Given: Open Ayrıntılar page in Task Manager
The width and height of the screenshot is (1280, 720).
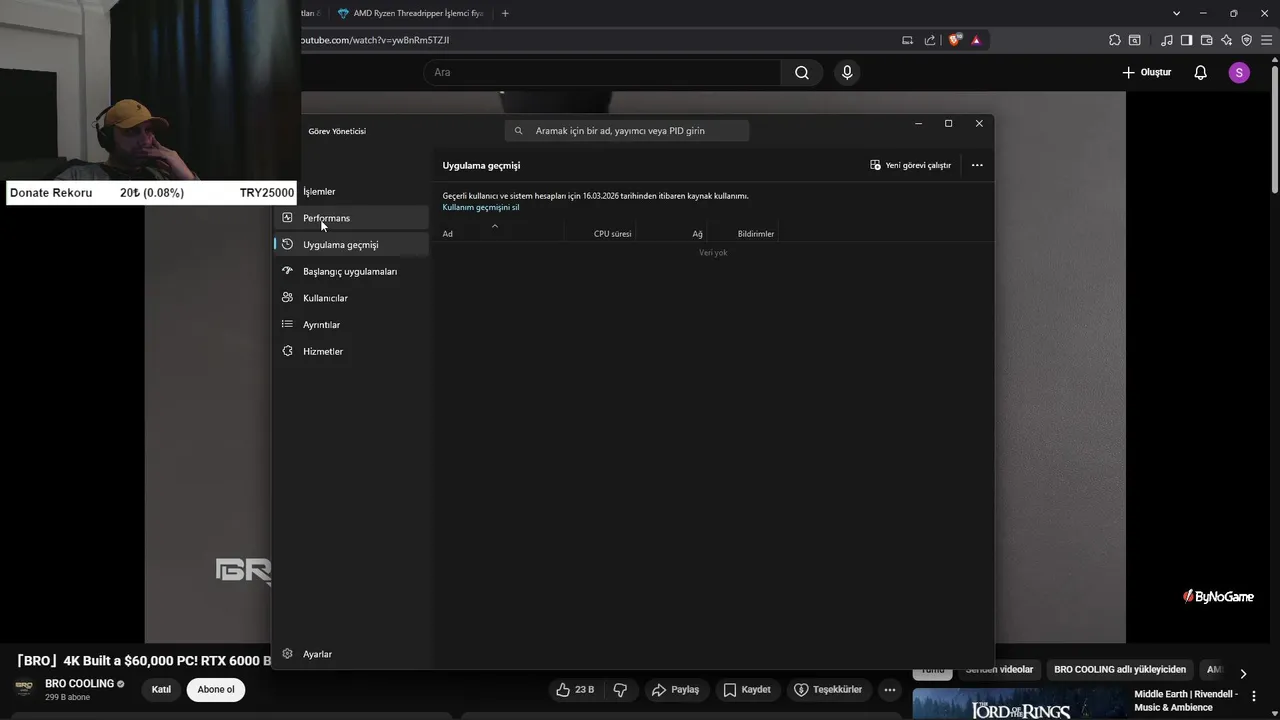Looking at the screenshot, I should click(351, 325).
